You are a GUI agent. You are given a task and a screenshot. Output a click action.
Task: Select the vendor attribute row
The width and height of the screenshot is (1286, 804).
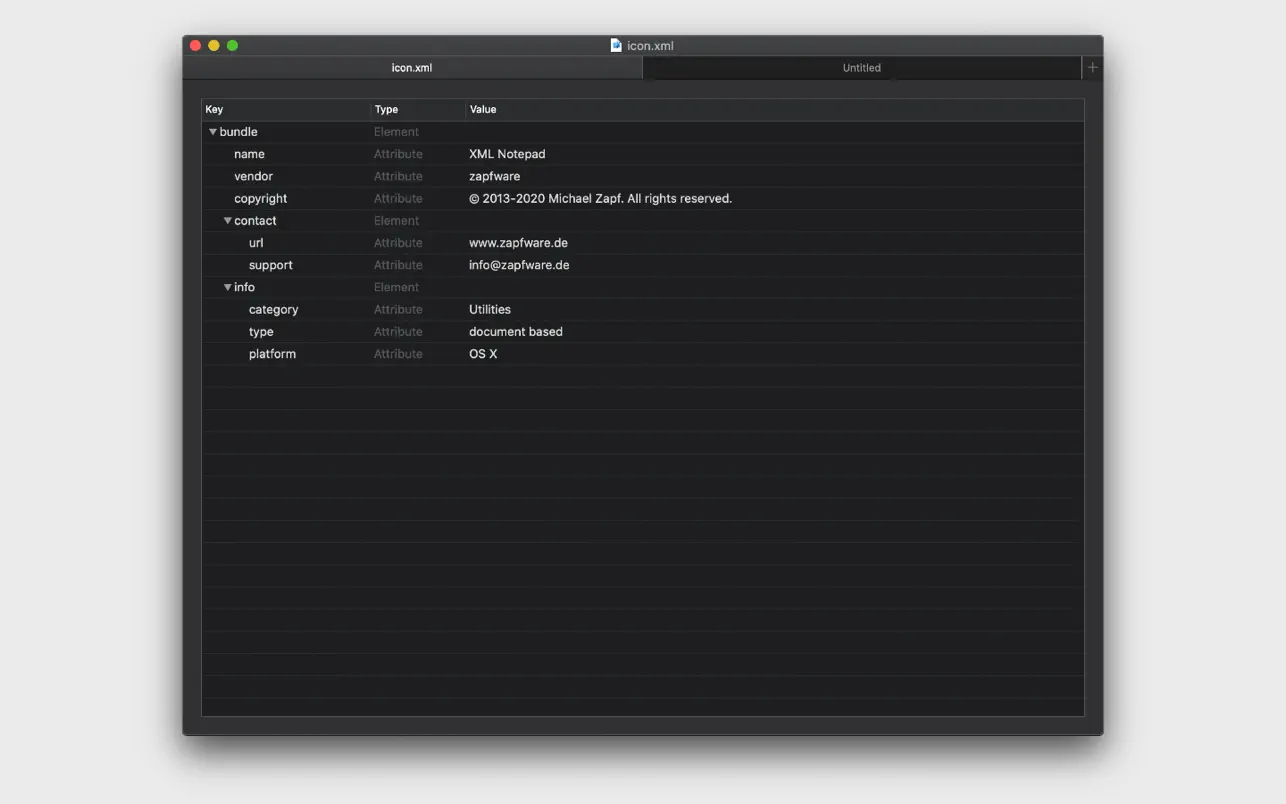253,176
